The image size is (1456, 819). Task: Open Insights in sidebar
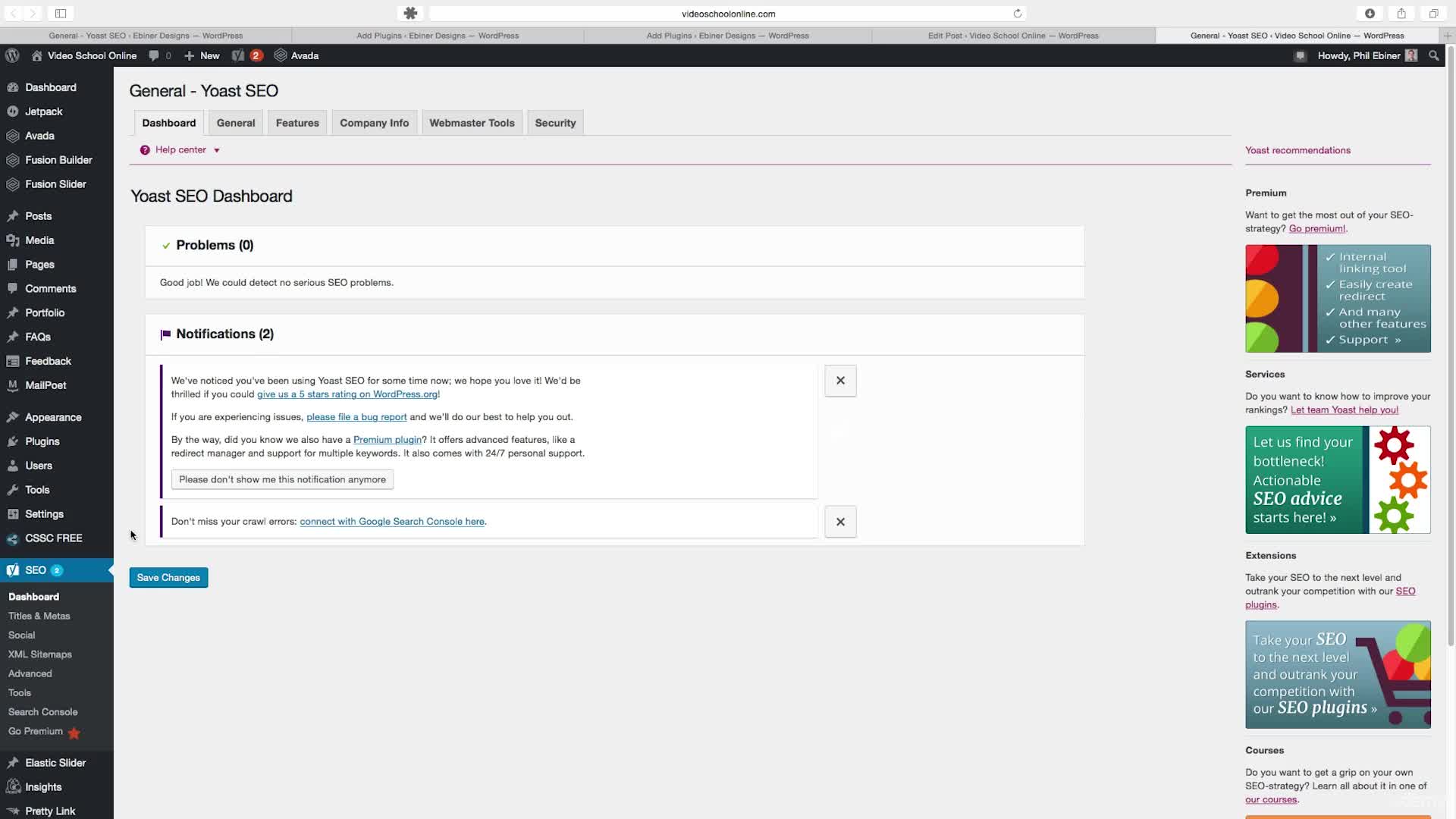click(43, 787)
